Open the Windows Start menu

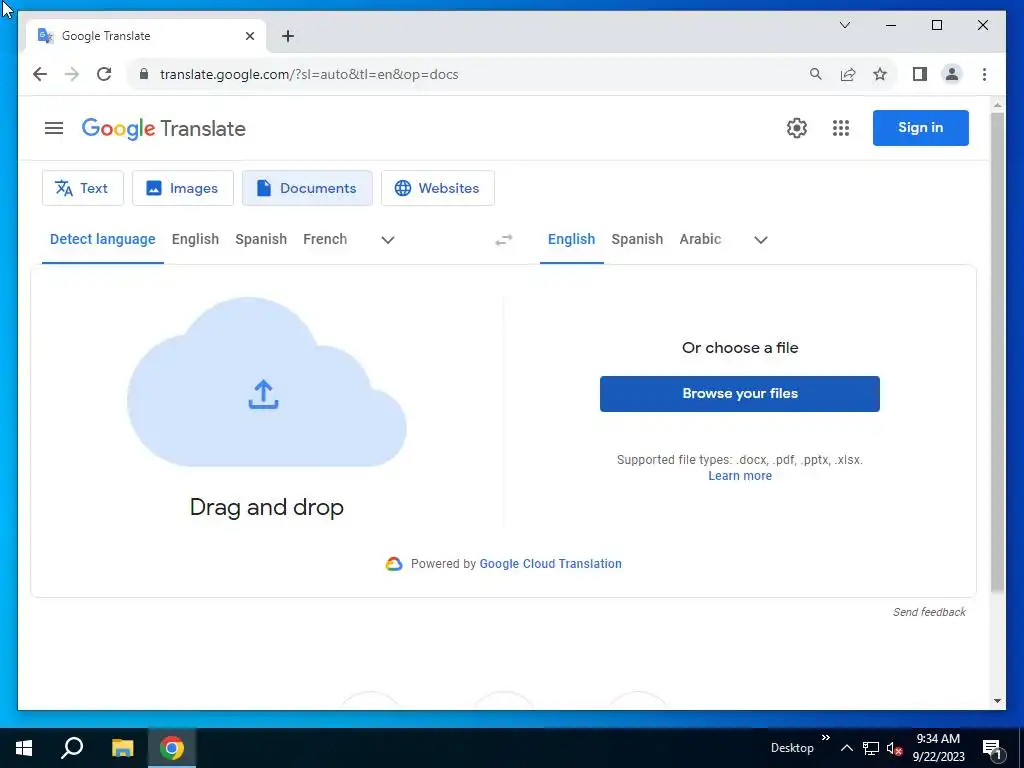point(24,748)
